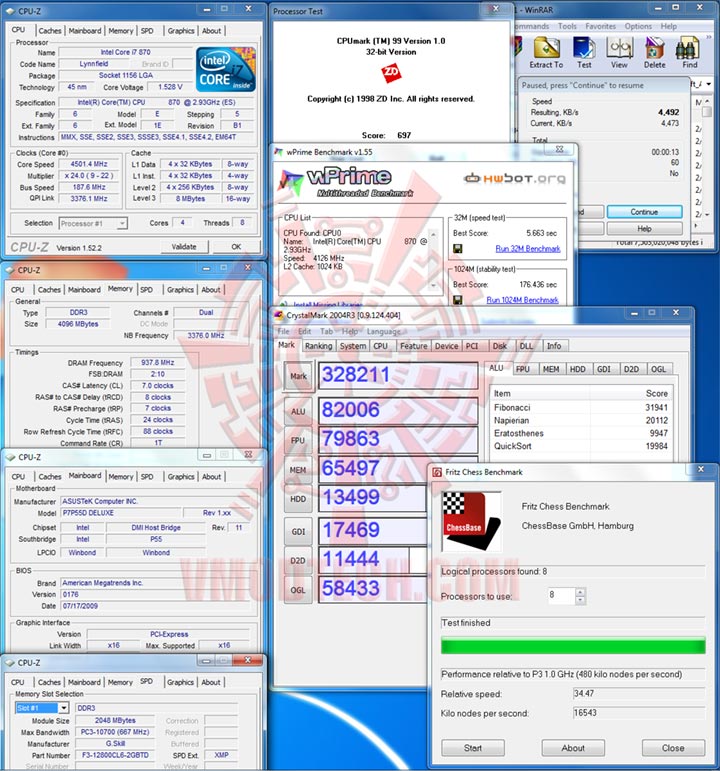The image size is (720, 771).
Task: Click the SPD tab in Memory CPU-Z window
Action: click(x=147, y=290)
